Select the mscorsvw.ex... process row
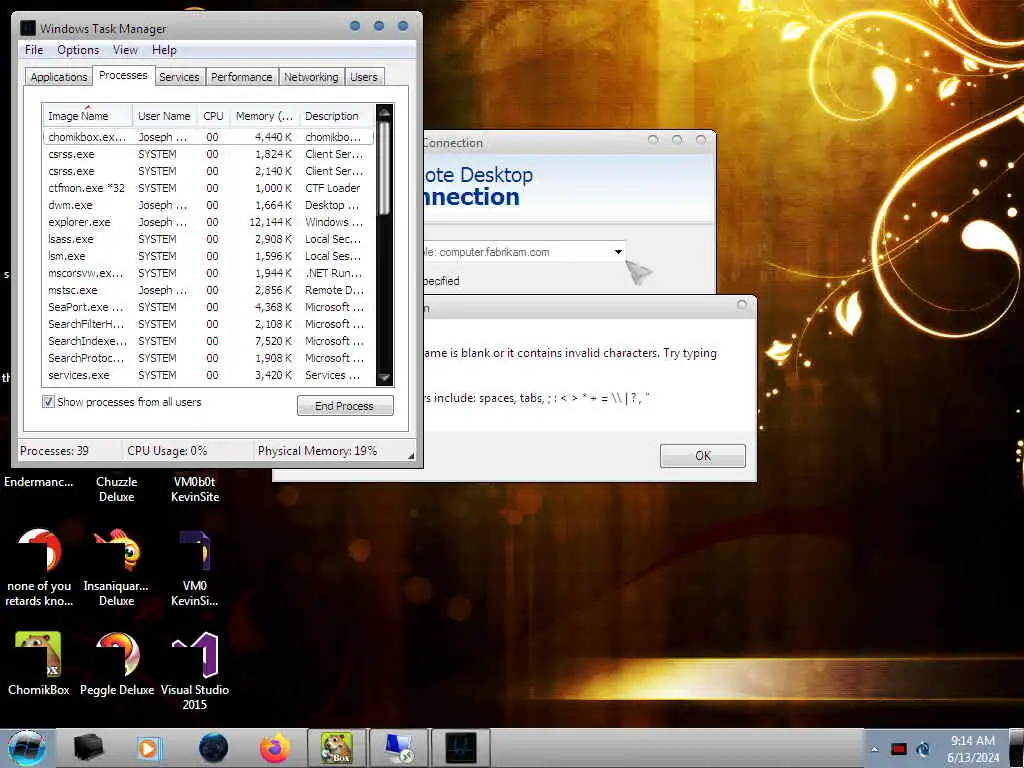 (x=209, y=273)
